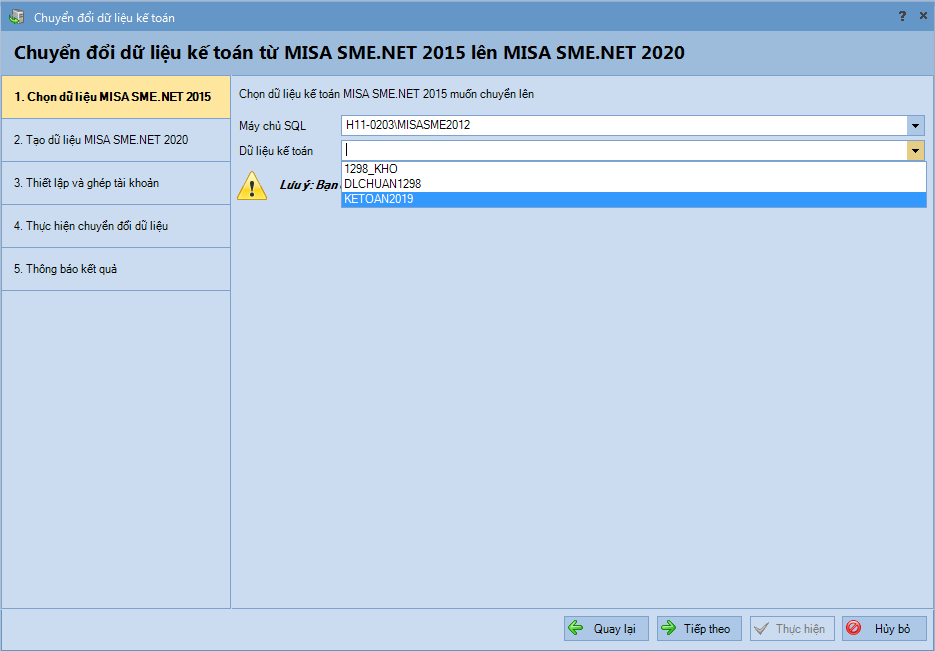Click inside the Máy chủ SQL server field

tap(624, 125)
